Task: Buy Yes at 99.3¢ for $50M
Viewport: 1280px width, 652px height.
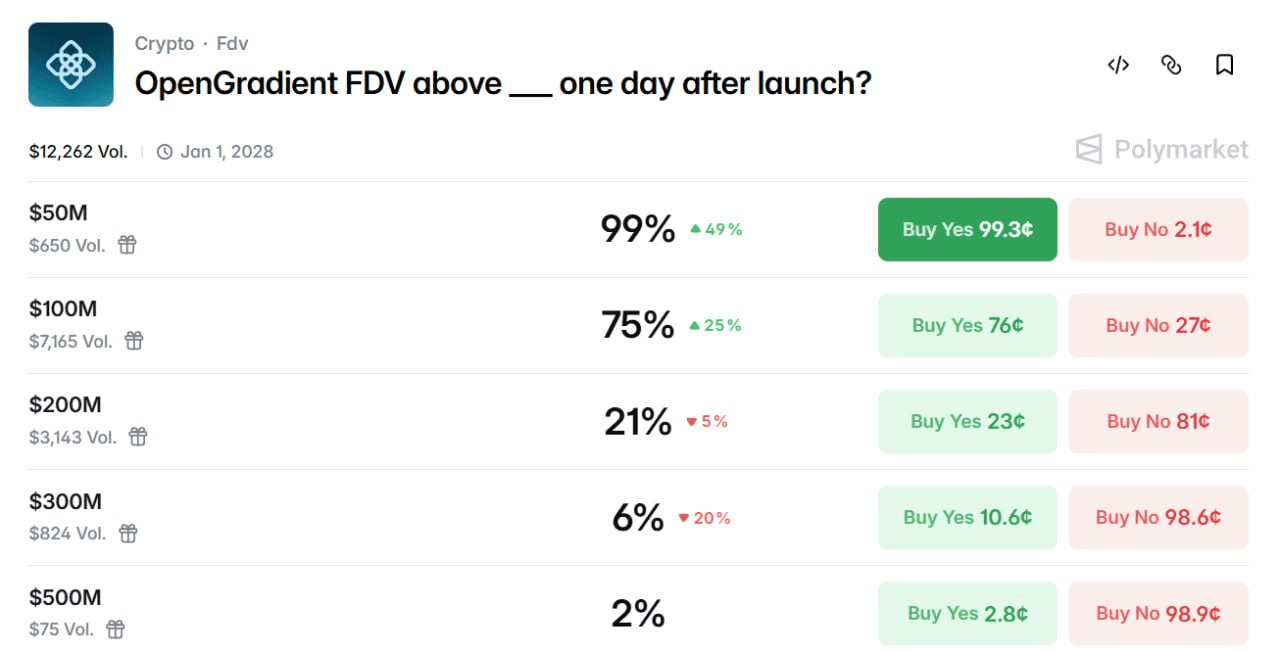Action: [967, 229]
